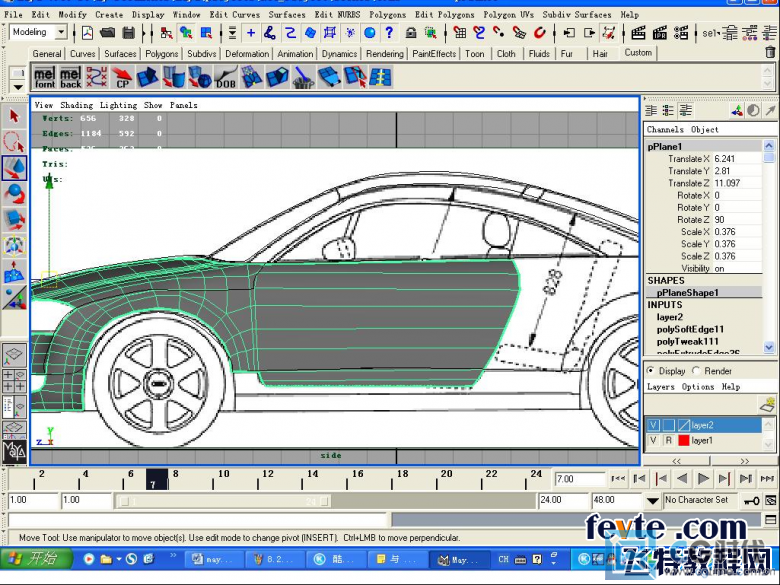Pick the Scale tool cube icon

click(14, 219)
